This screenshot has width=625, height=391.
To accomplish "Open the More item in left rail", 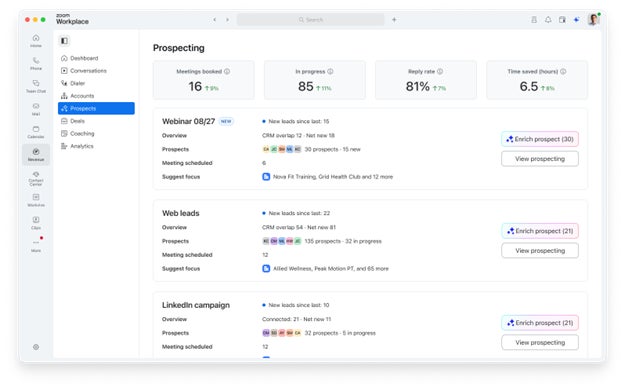I will (36, 245).
